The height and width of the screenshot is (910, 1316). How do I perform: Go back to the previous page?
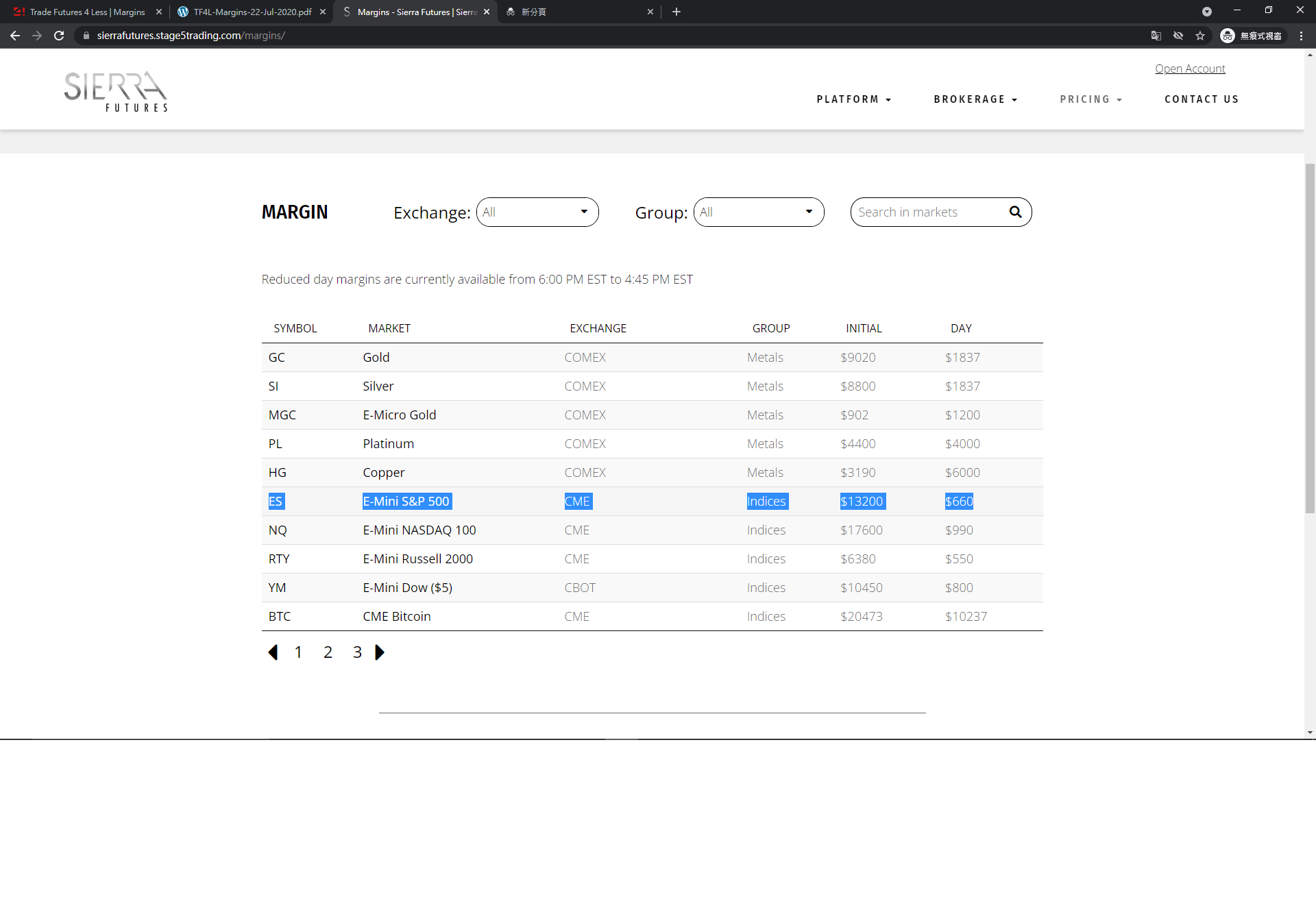[15, 36]
